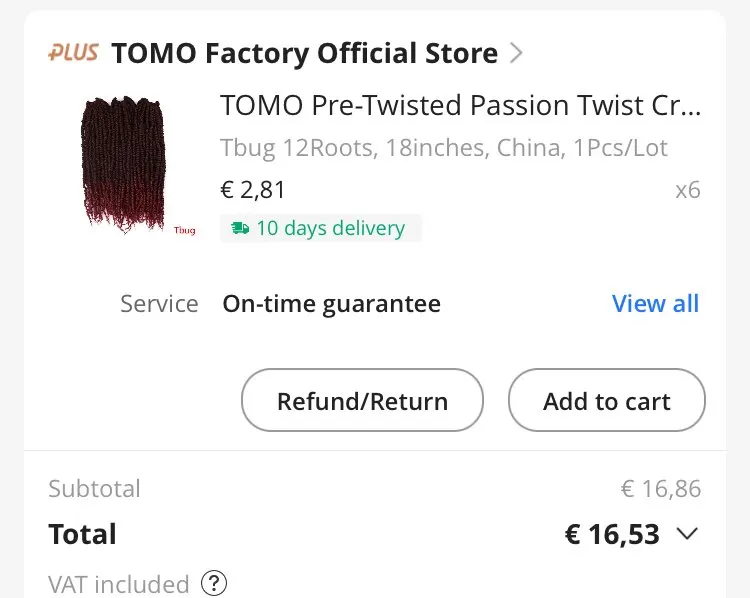
Task: Tap the 10 days delivery badge
Action: click(x=320, y=228)
